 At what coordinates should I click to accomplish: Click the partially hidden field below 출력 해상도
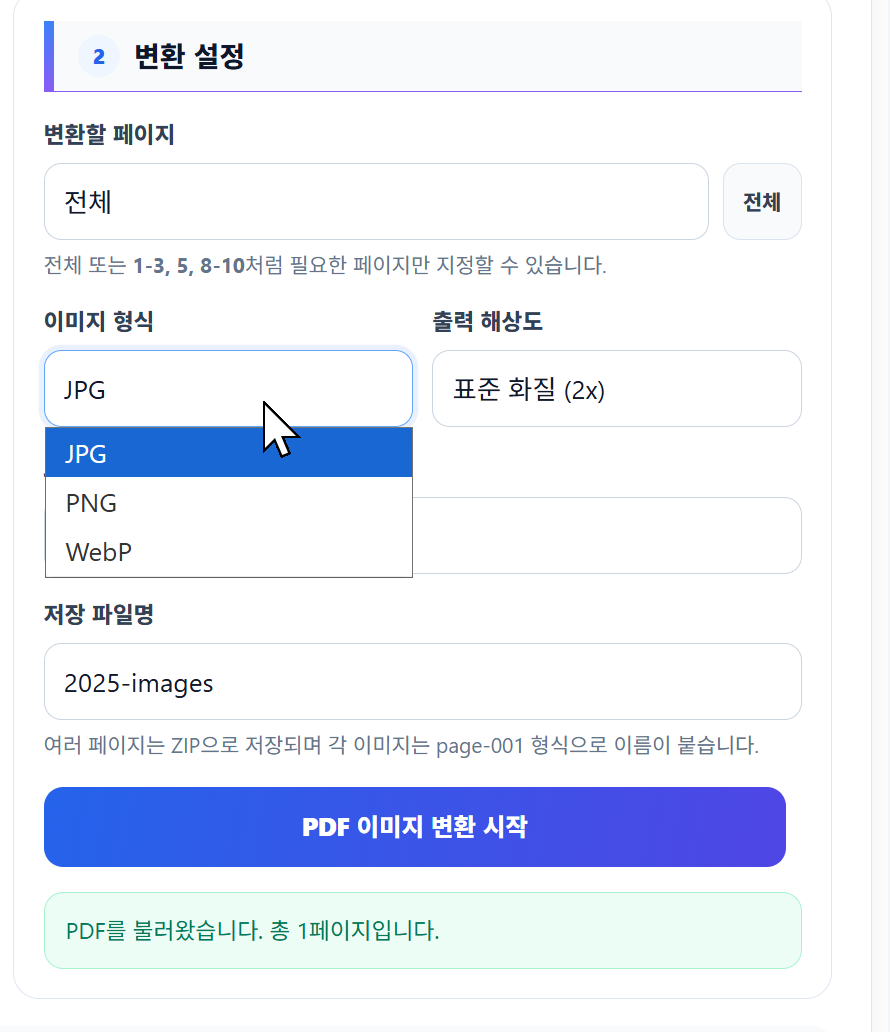pyautogui.click(x=607, y=536)
